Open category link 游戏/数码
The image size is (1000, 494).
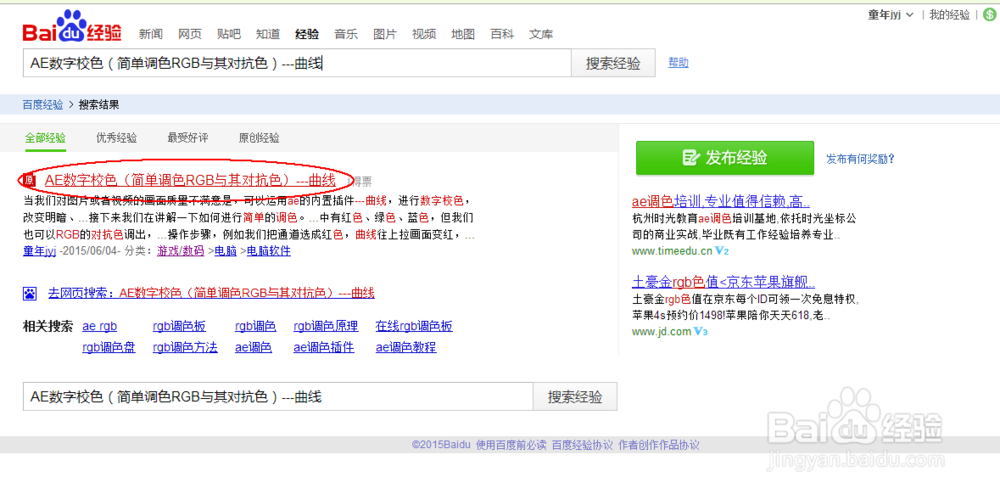pyautogui.click(x=180, y=251)
